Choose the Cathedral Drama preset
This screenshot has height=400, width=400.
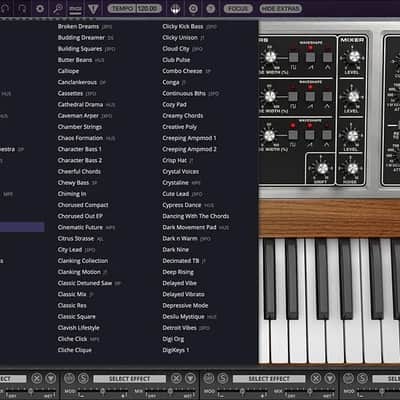coord(80,104)
